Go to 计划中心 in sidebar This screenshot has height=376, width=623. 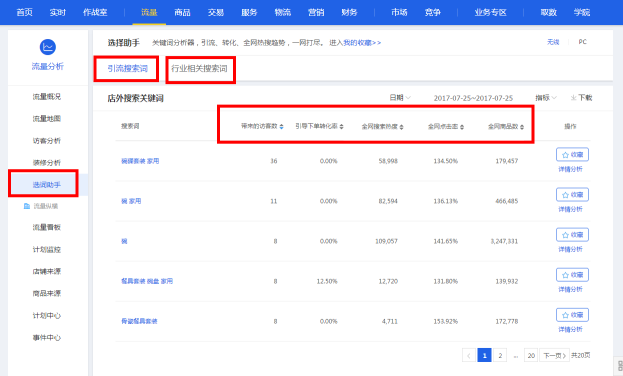tap(47, 316)
